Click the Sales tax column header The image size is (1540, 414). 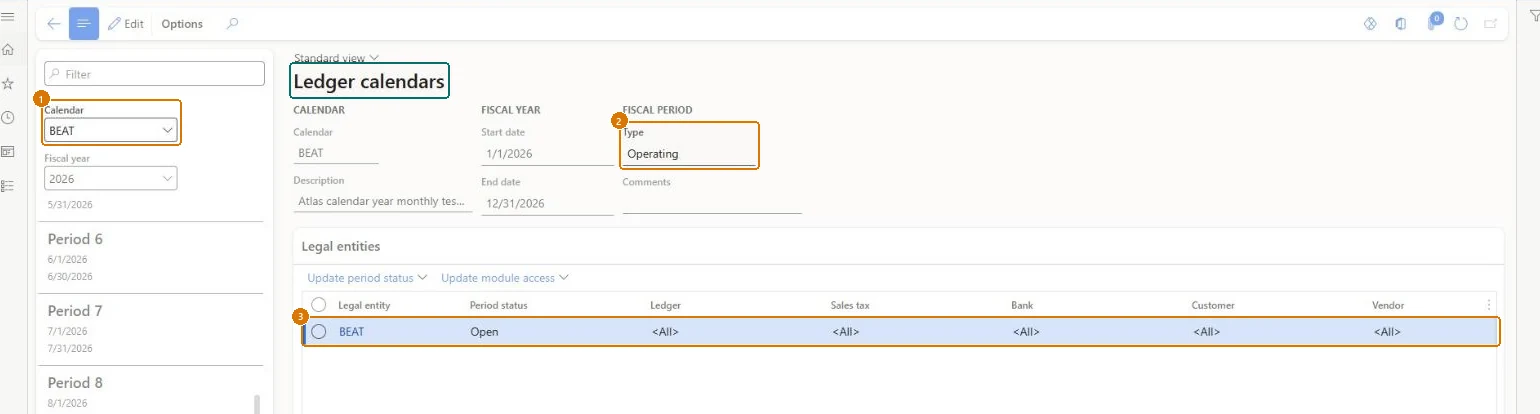click(851, 305)
